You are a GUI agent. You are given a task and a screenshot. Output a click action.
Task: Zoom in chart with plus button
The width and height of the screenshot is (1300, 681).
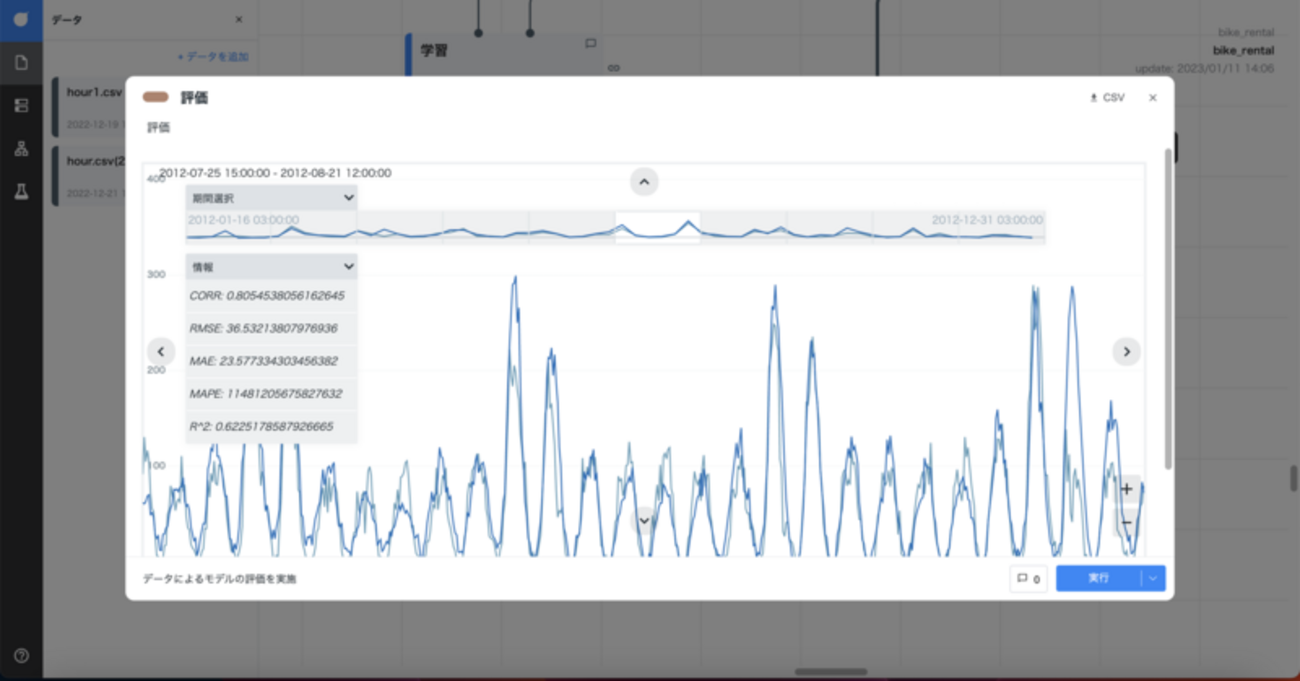click(x=1127, y=489)
